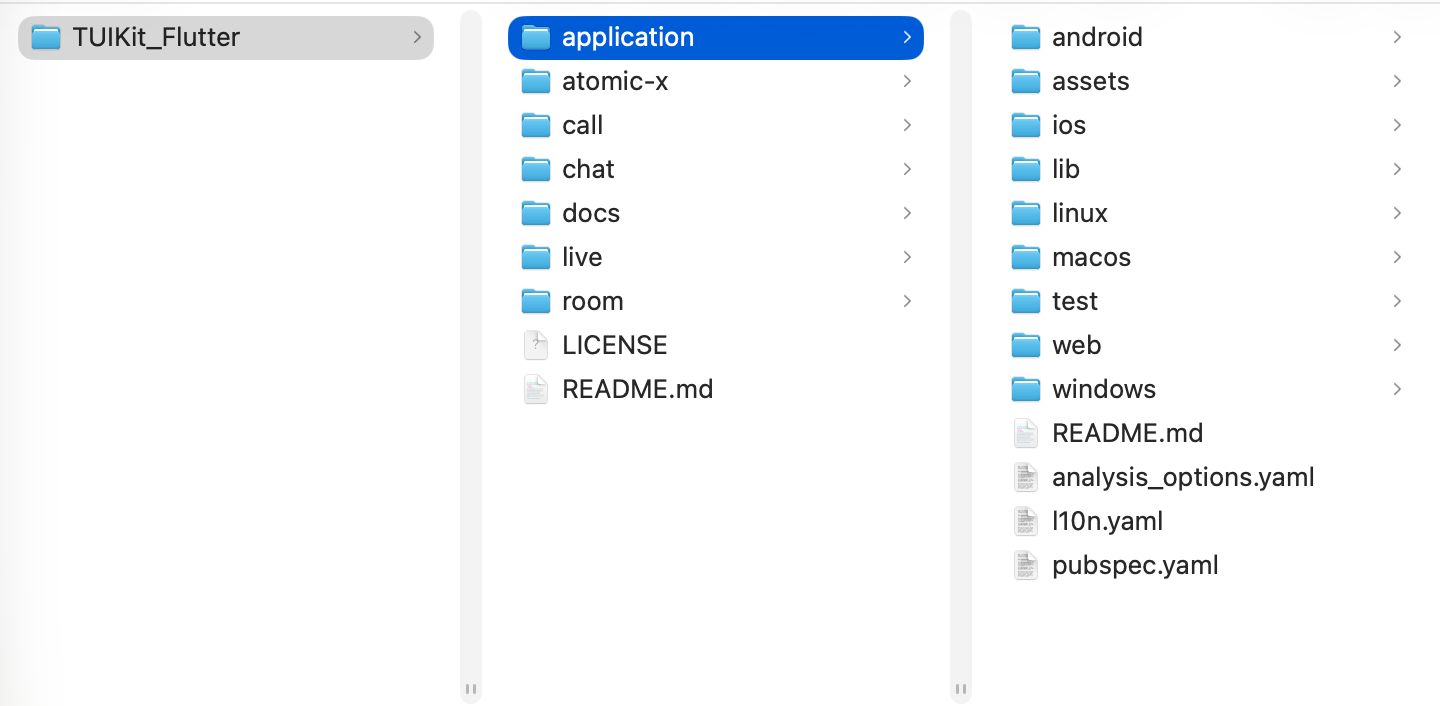This screenshot has height=706, width=1440.
Task: Expand the test folder chevron
Action: [1397, 302]
